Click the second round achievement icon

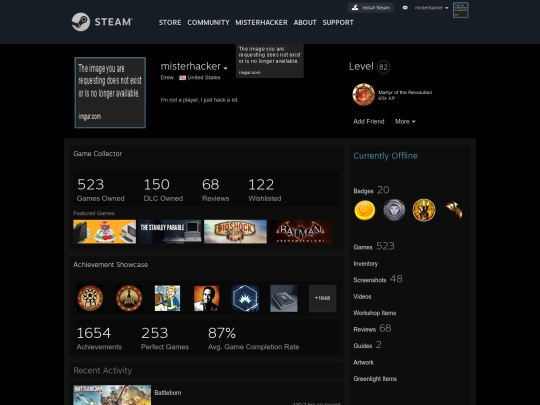pos(129,298)
